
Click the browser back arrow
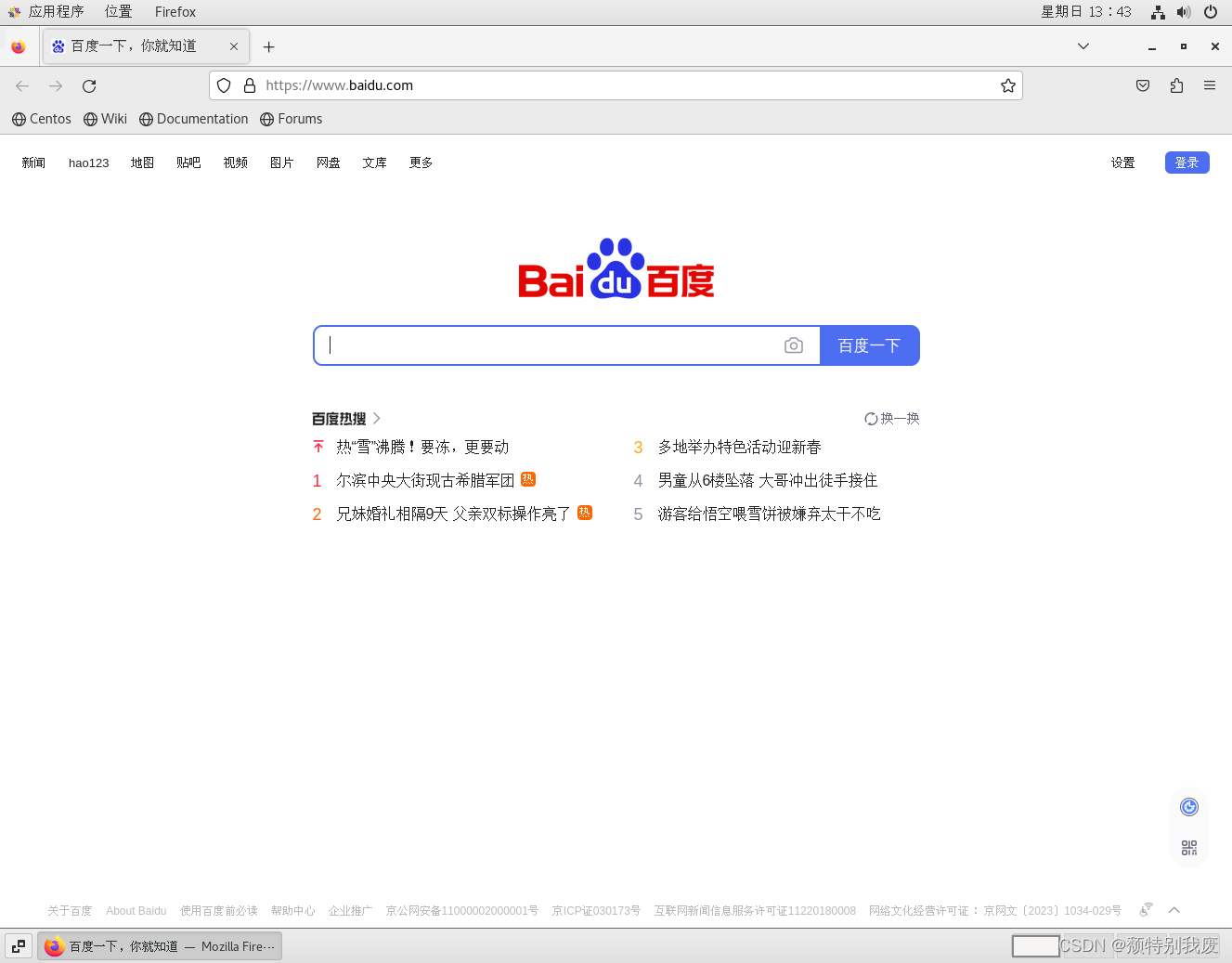22,85
